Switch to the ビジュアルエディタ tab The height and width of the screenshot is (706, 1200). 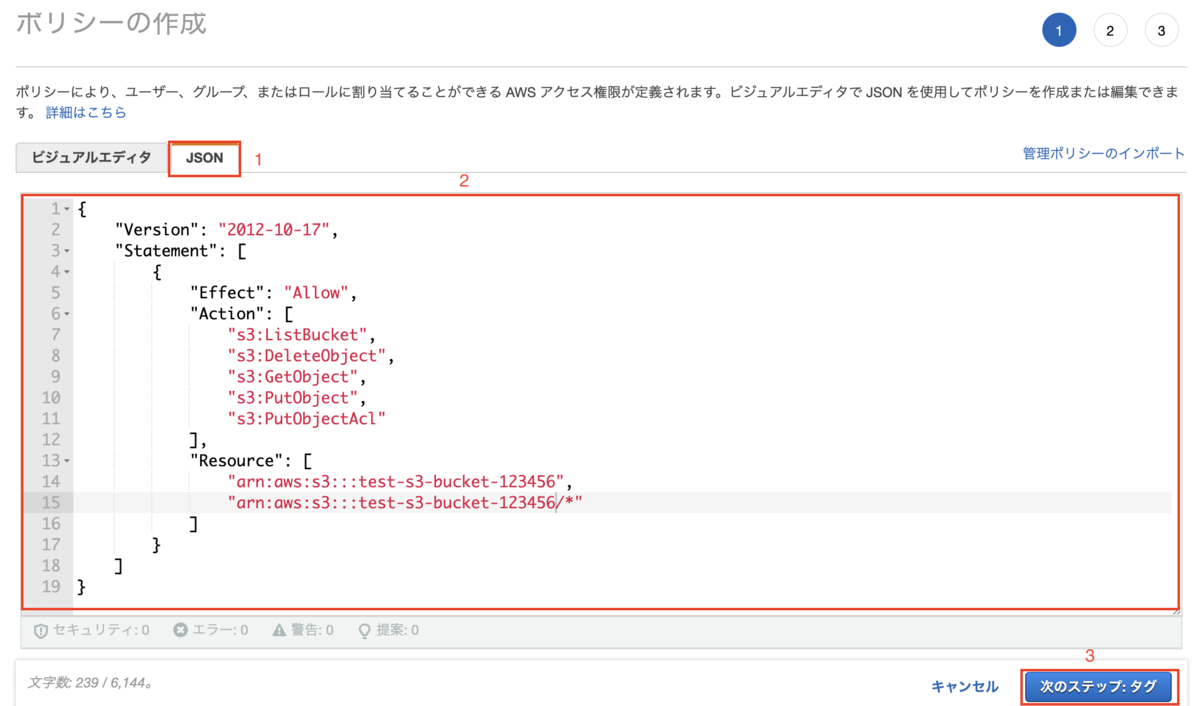pos(92,158)
